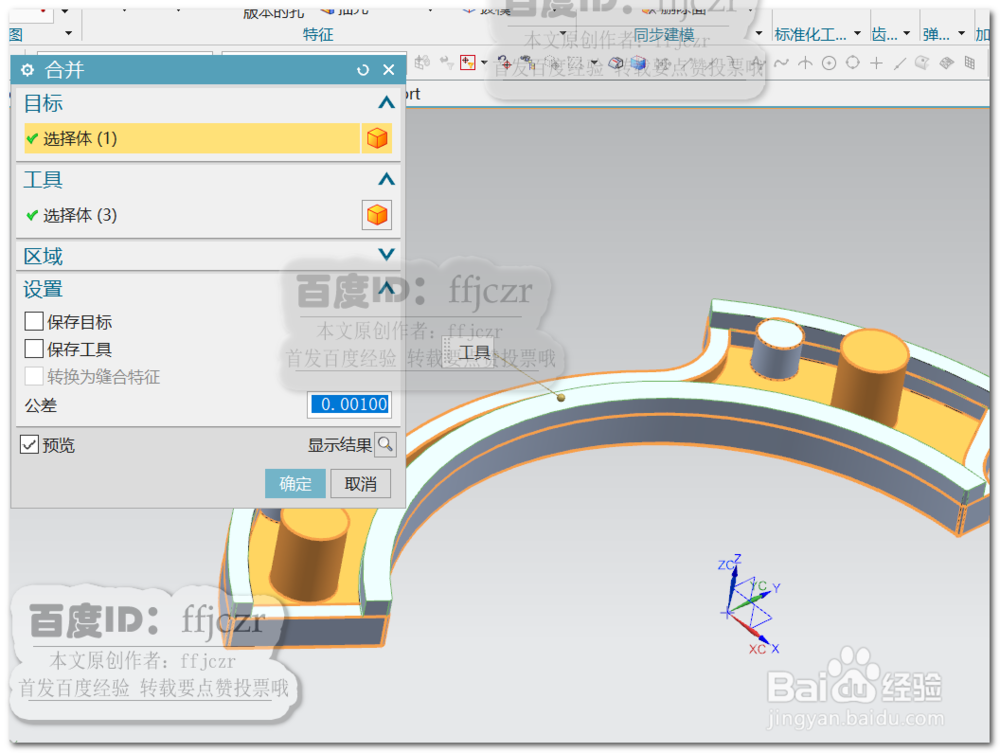Screen dimensions: 1000x753
Task: Collapse the 目标 section
Action: 386,102
